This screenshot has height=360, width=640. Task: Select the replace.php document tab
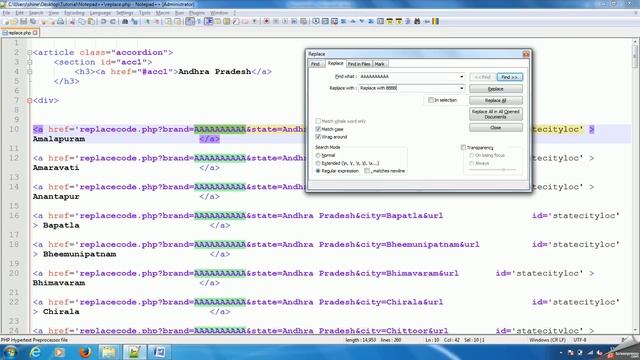coord(19,32)
